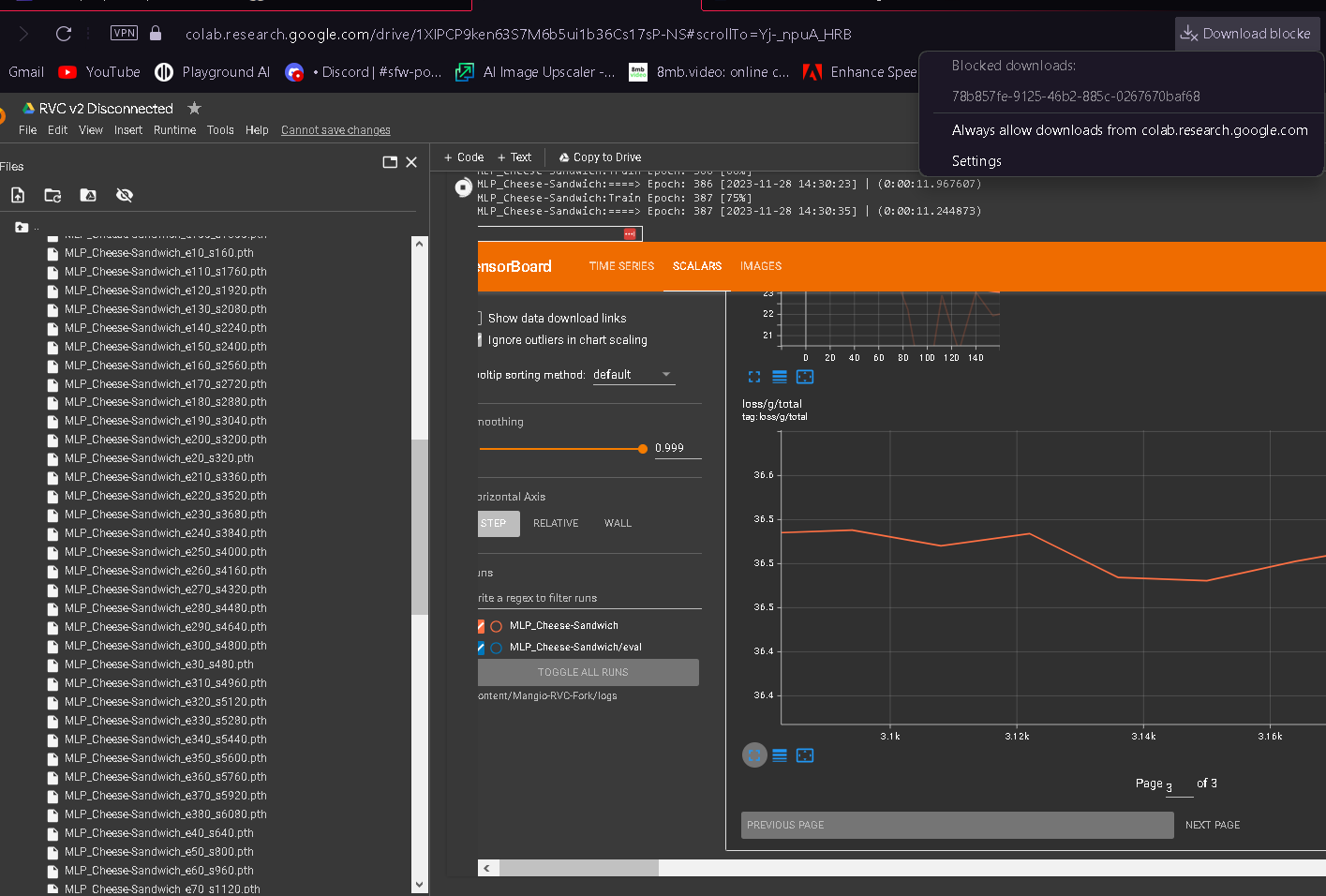This screenshot has height=896, width=1326.
Task: Close the Files panel
Action: tap(411, 162)
